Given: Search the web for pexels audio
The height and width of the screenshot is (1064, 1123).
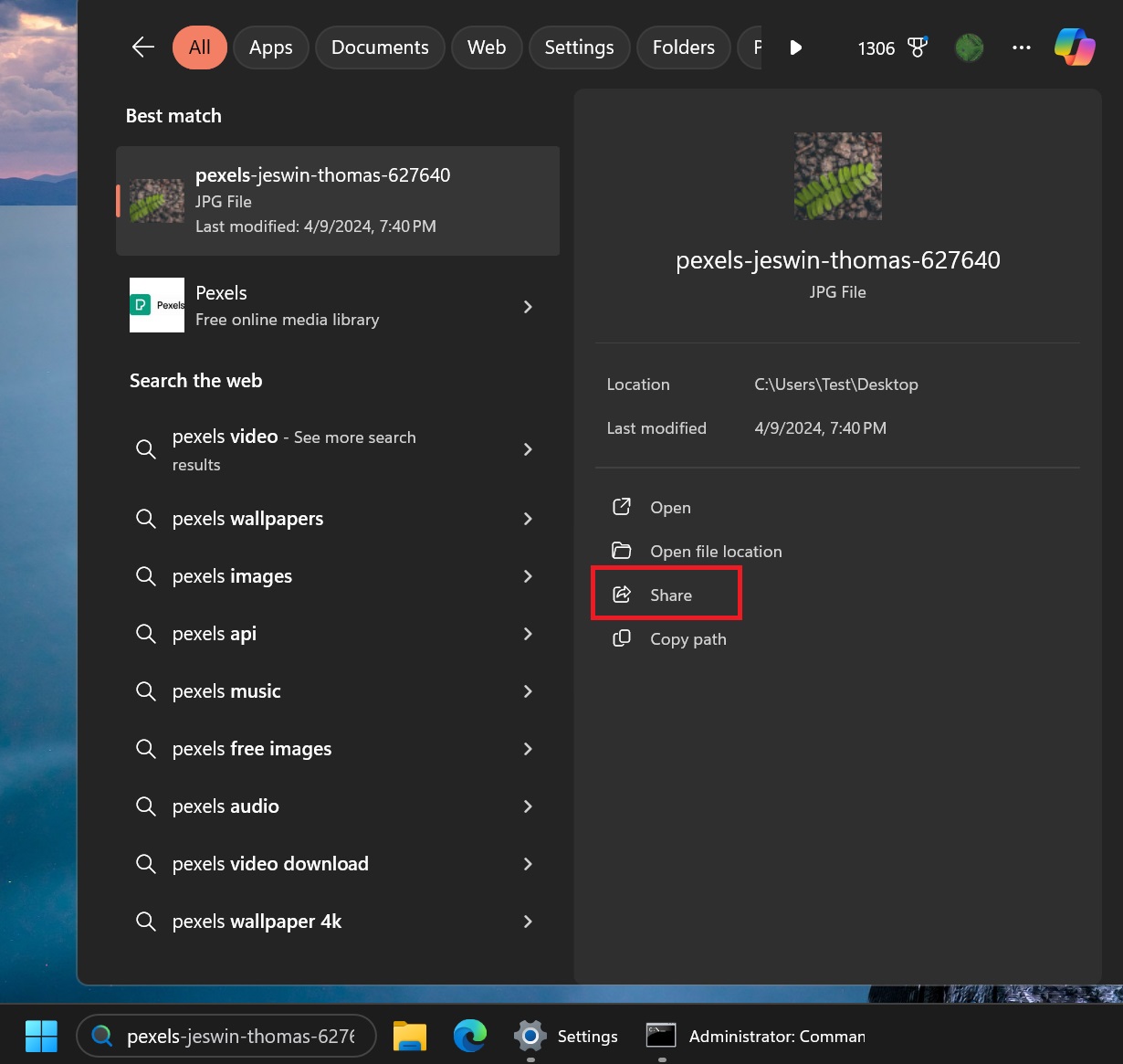Looking at the screenshot, I should 338,806.
